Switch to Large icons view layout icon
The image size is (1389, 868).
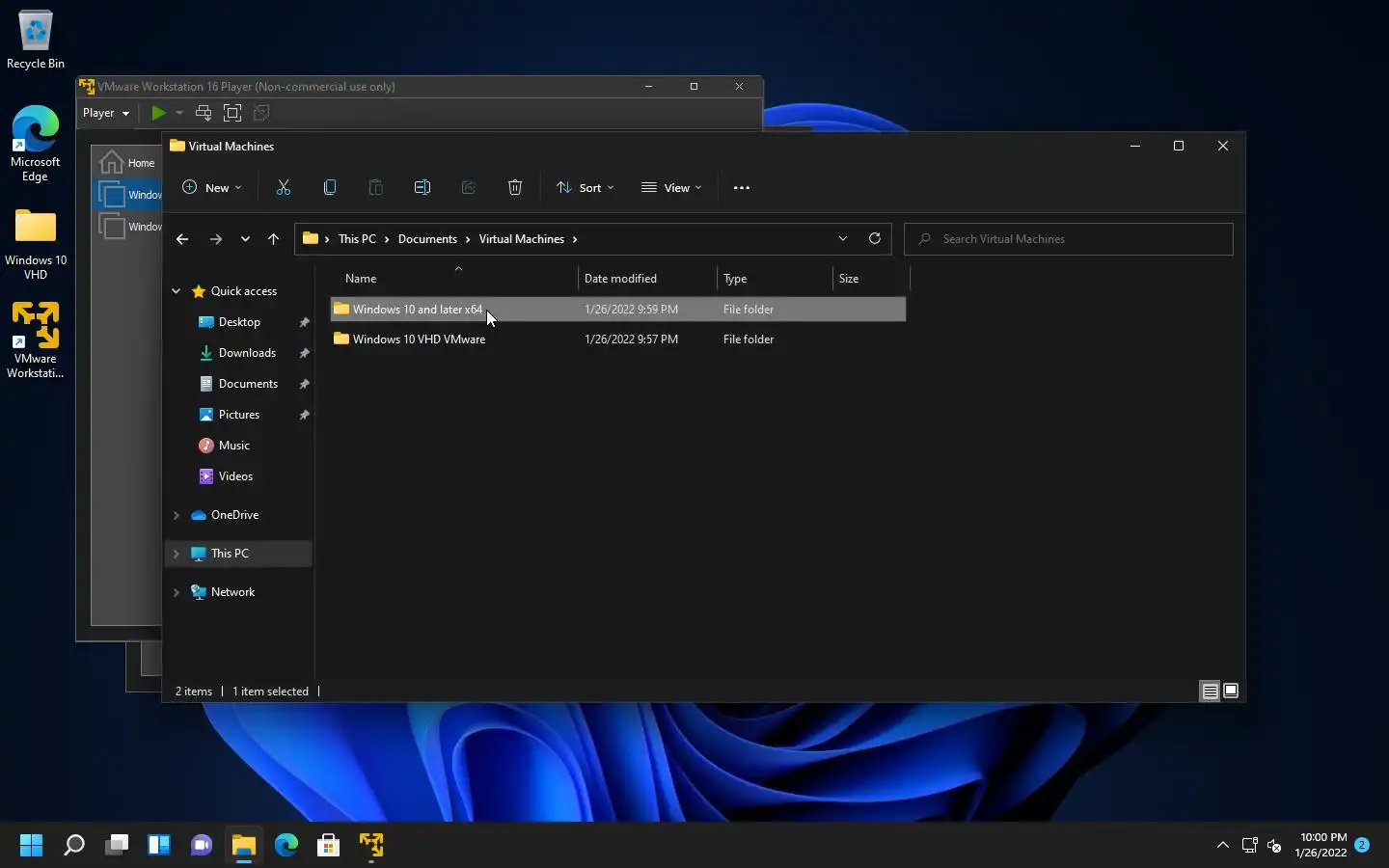[x=1231, y=691]
